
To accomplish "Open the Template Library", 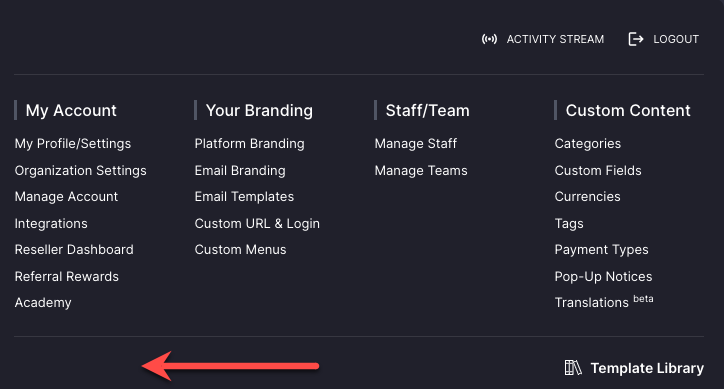I will click(x=647, y=368).
